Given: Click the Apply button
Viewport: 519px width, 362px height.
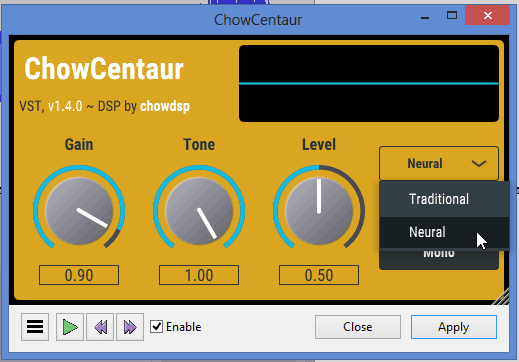Looking at the screenshot, I should [454, 327].
